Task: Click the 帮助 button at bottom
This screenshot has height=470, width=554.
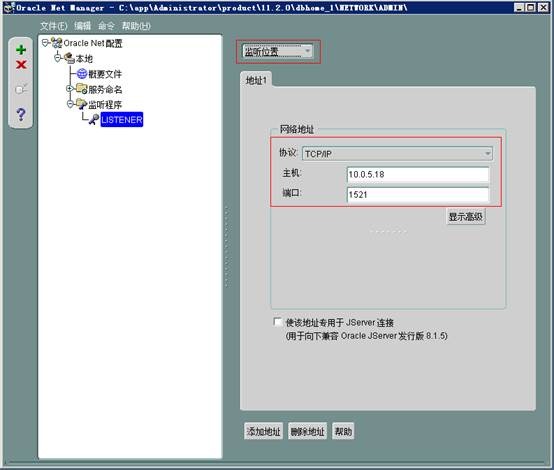Action: (x=343, y=431)
